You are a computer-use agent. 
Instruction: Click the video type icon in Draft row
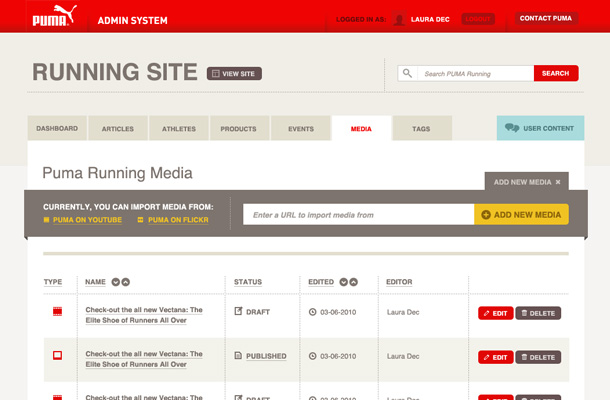[58, 311]
